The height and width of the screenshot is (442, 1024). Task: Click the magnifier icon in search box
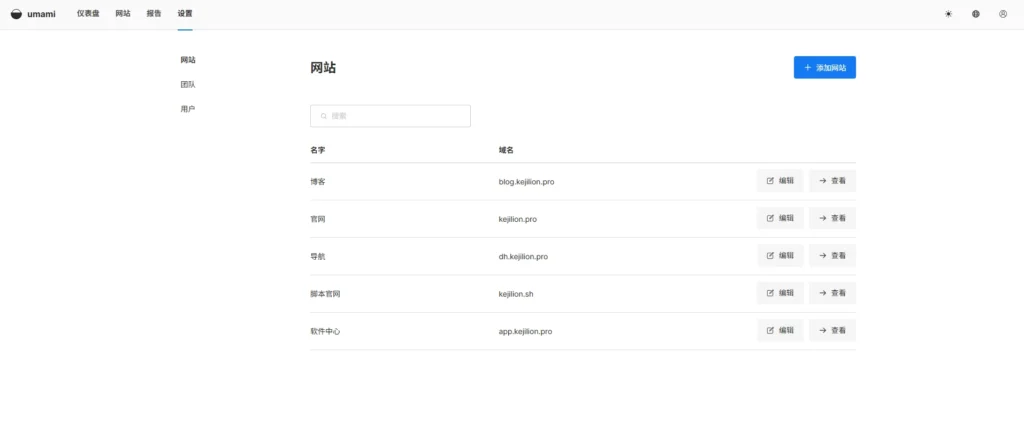coord(324,116)
